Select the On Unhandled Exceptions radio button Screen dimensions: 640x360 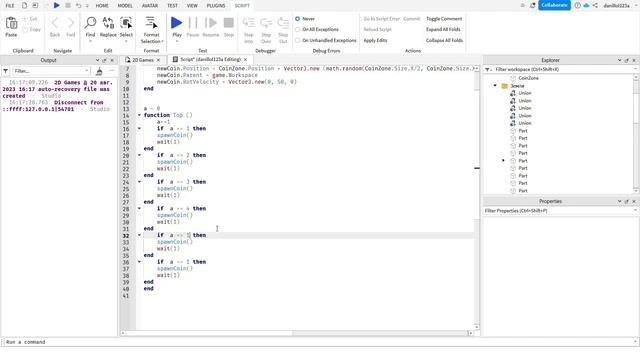click(x=298, y=40)
